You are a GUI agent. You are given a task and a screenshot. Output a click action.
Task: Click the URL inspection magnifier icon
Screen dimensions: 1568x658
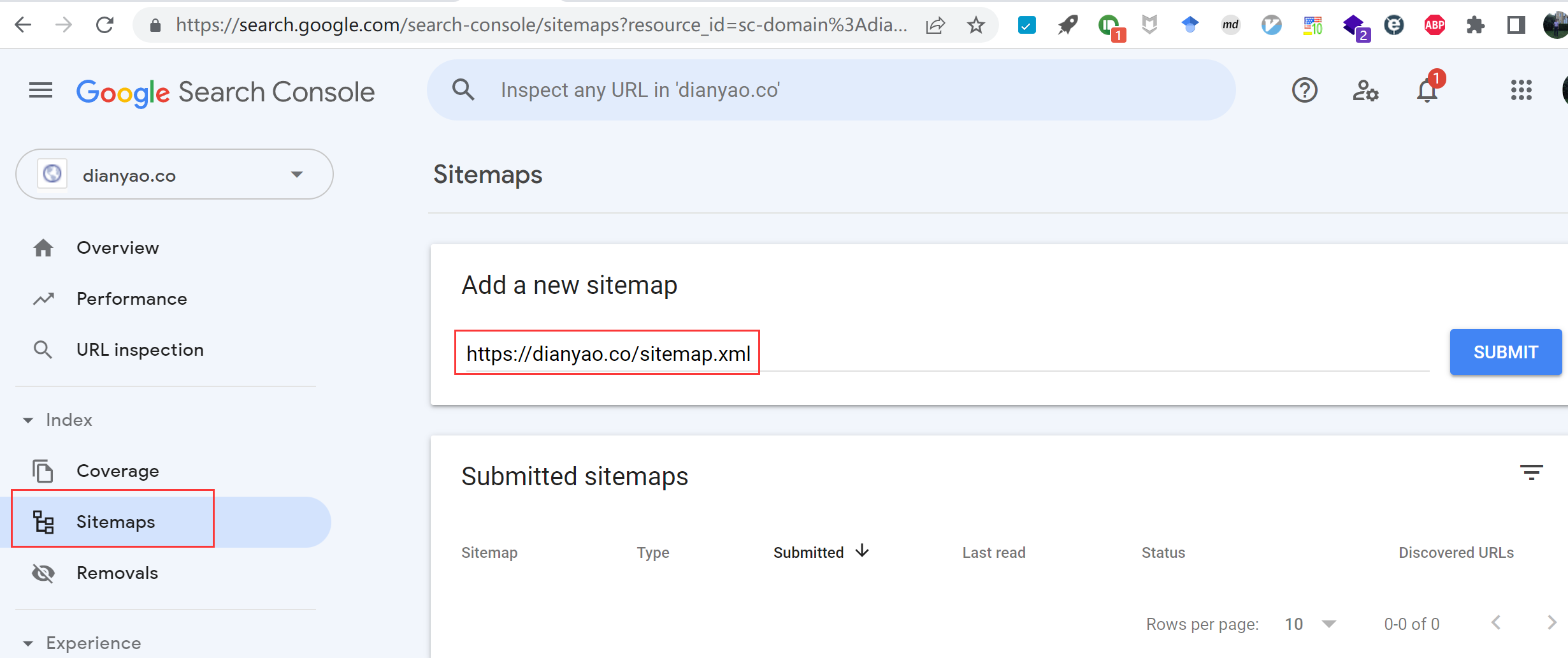click(x=42, y=349)
